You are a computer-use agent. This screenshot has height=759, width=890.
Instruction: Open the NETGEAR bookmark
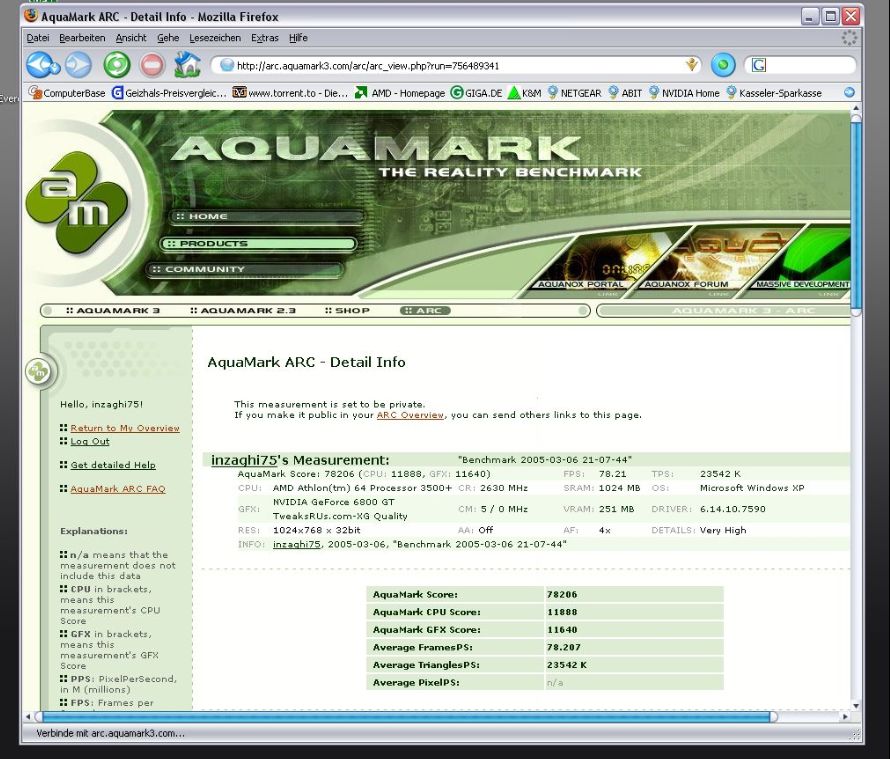[x=574, y=93]
